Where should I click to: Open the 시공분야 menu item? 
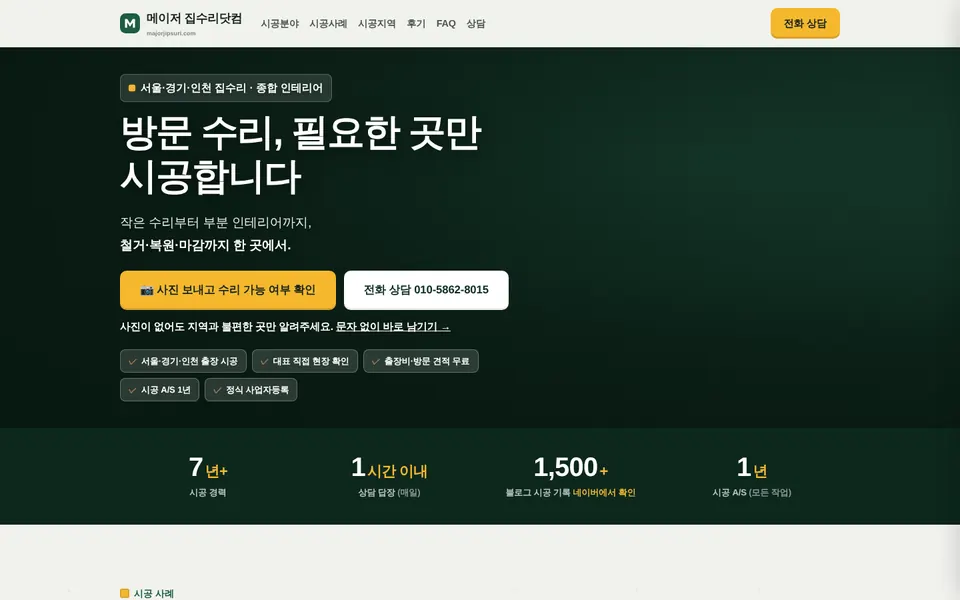pyautogui.click(x=280, y=24)
